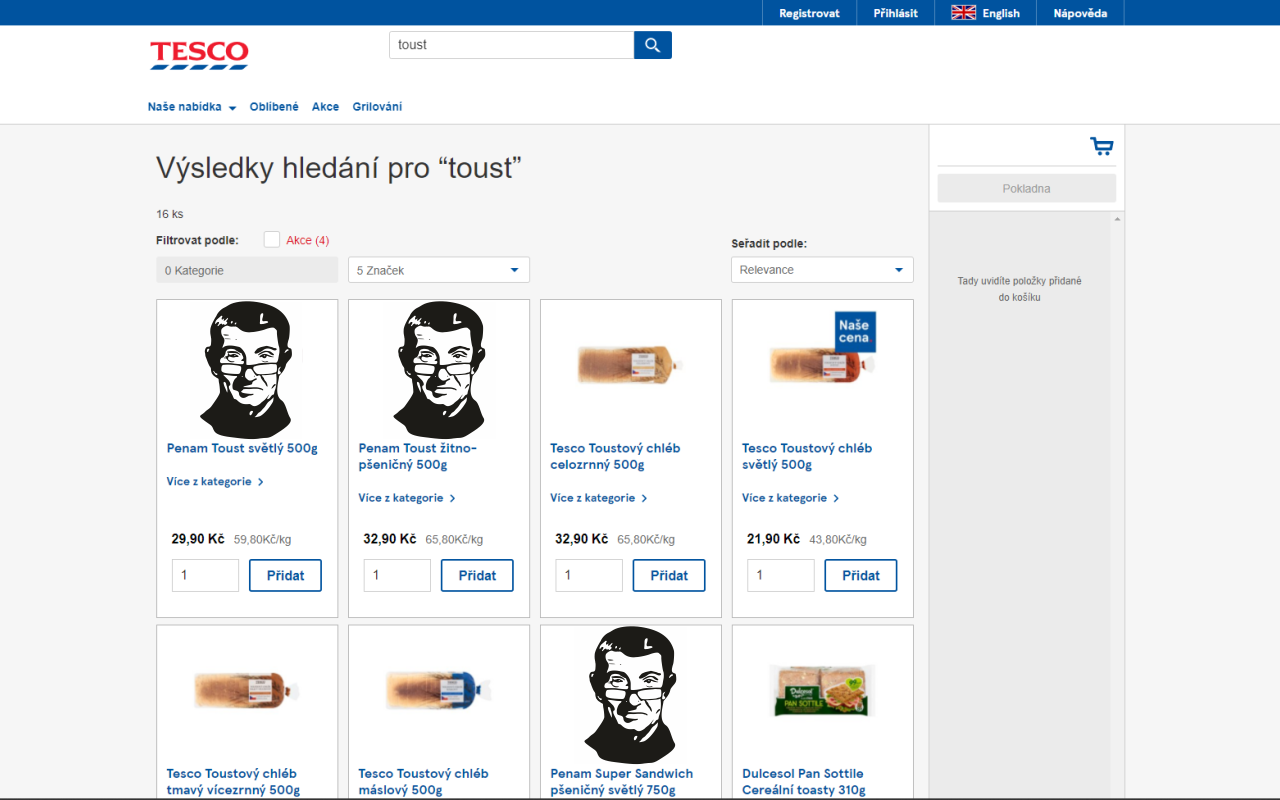
Task: Toggle the Akce (4) filter checkbox
Action: click(x=272, y=240)
